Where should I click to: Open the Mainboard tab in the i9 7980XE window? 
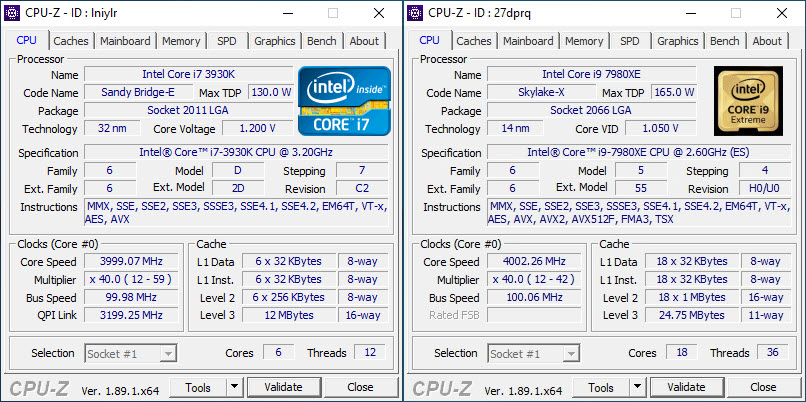coord(528,41)
